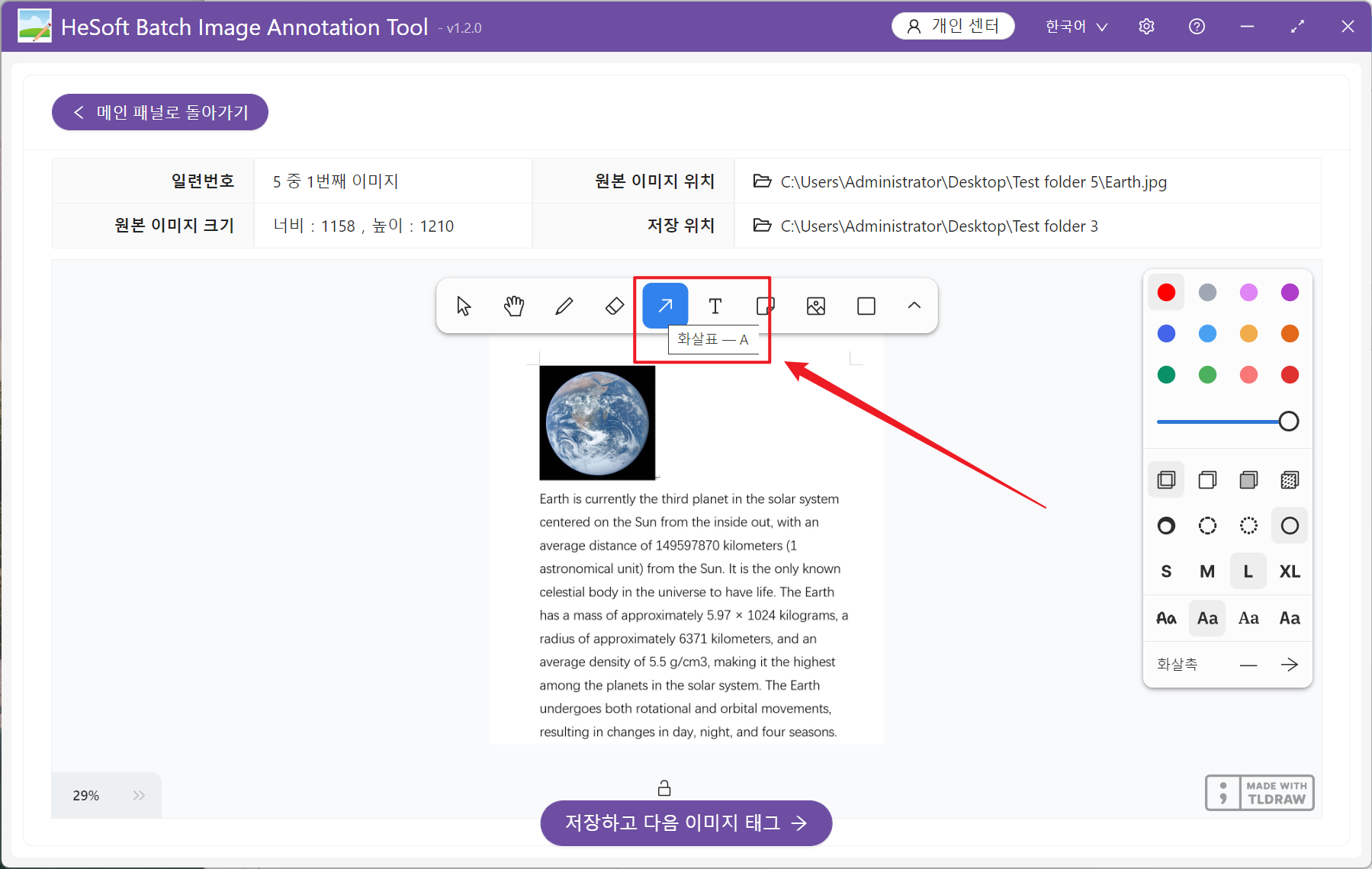Return to main panel button
The width and height of the screenshot is (1372, 869).
tap(160, 112)
